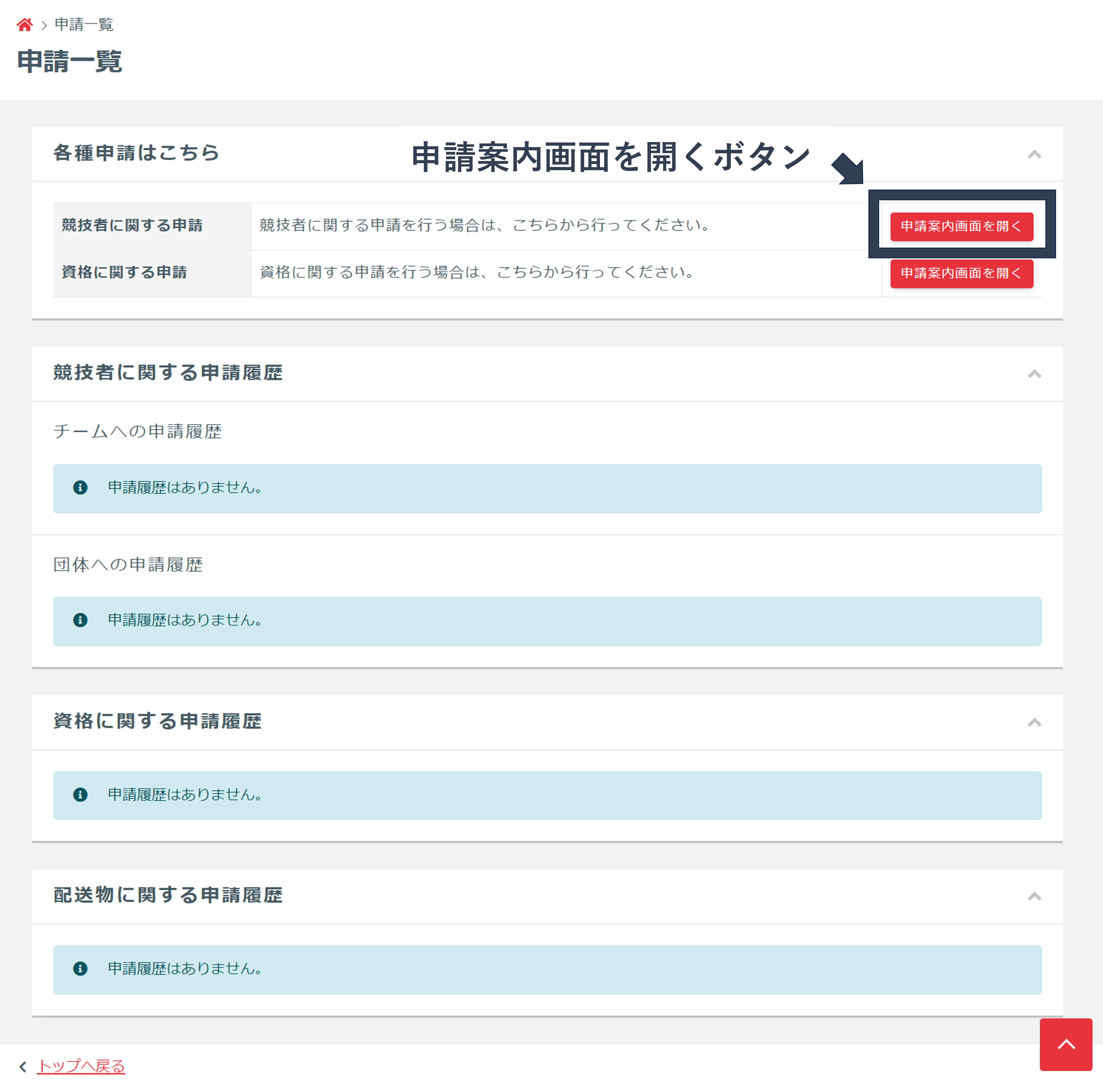This screenshot has width=1103, height=1092.
Task: Click the 申請一覧 breadcrumb text
Action: (84, 24)
